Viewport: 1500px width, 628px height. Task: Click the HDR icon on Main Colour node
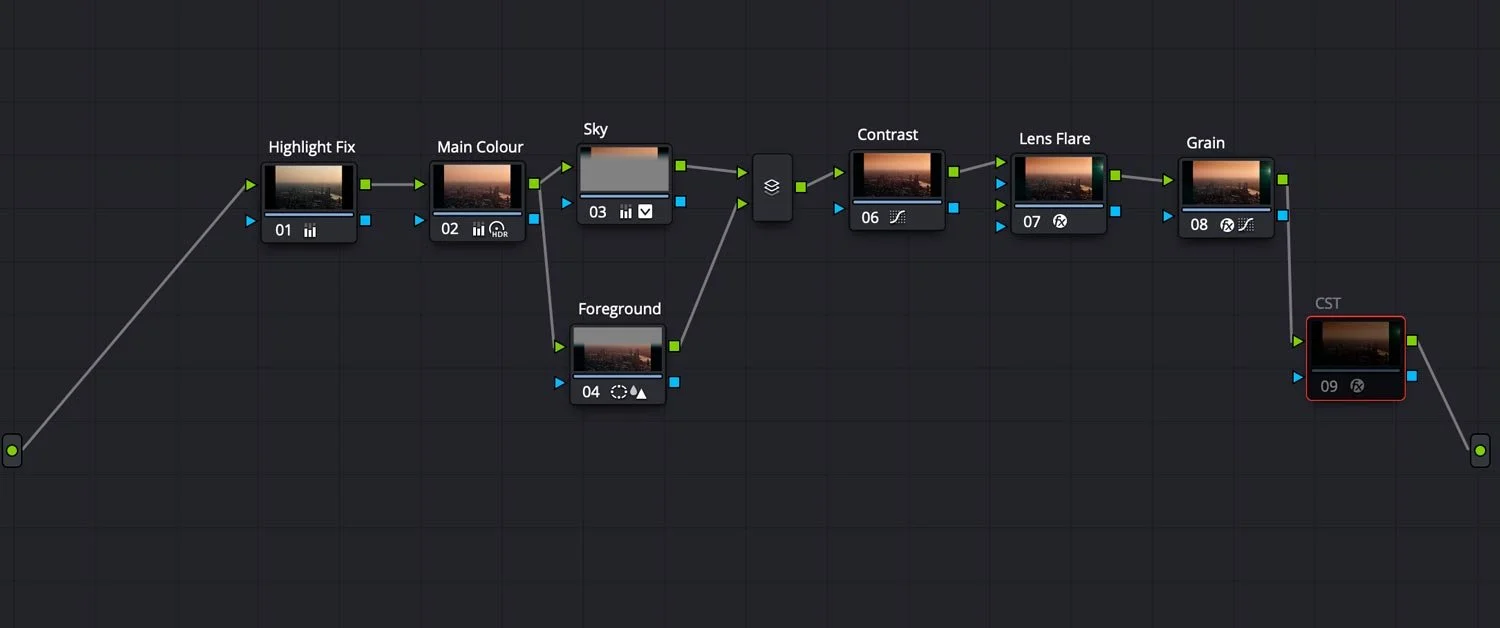pyautogui.click(x=499, y=230)
